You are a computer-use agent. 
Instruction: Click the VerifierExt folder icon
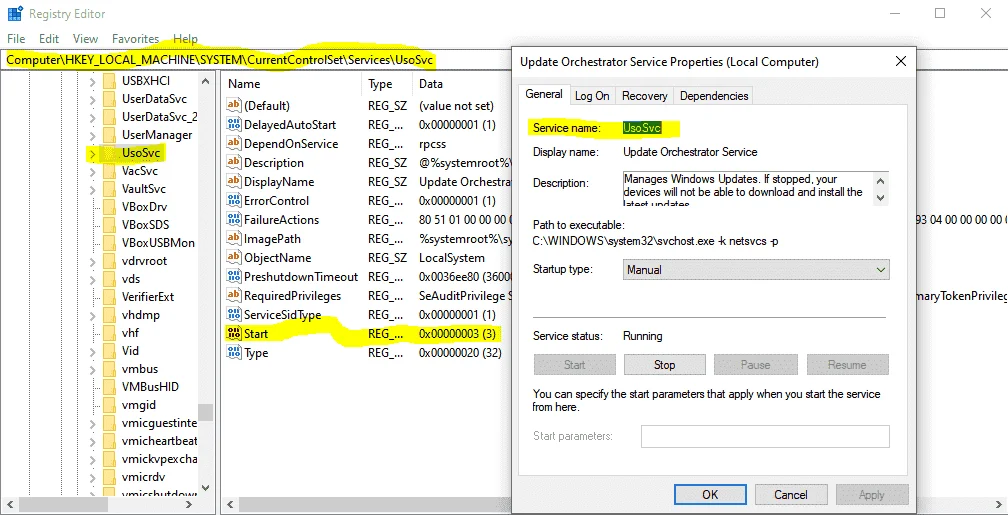pos(110,297)
